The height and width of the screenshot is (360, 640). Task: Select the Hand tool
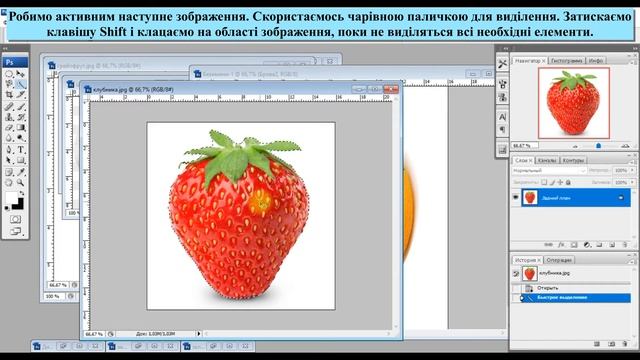(9, 183)
